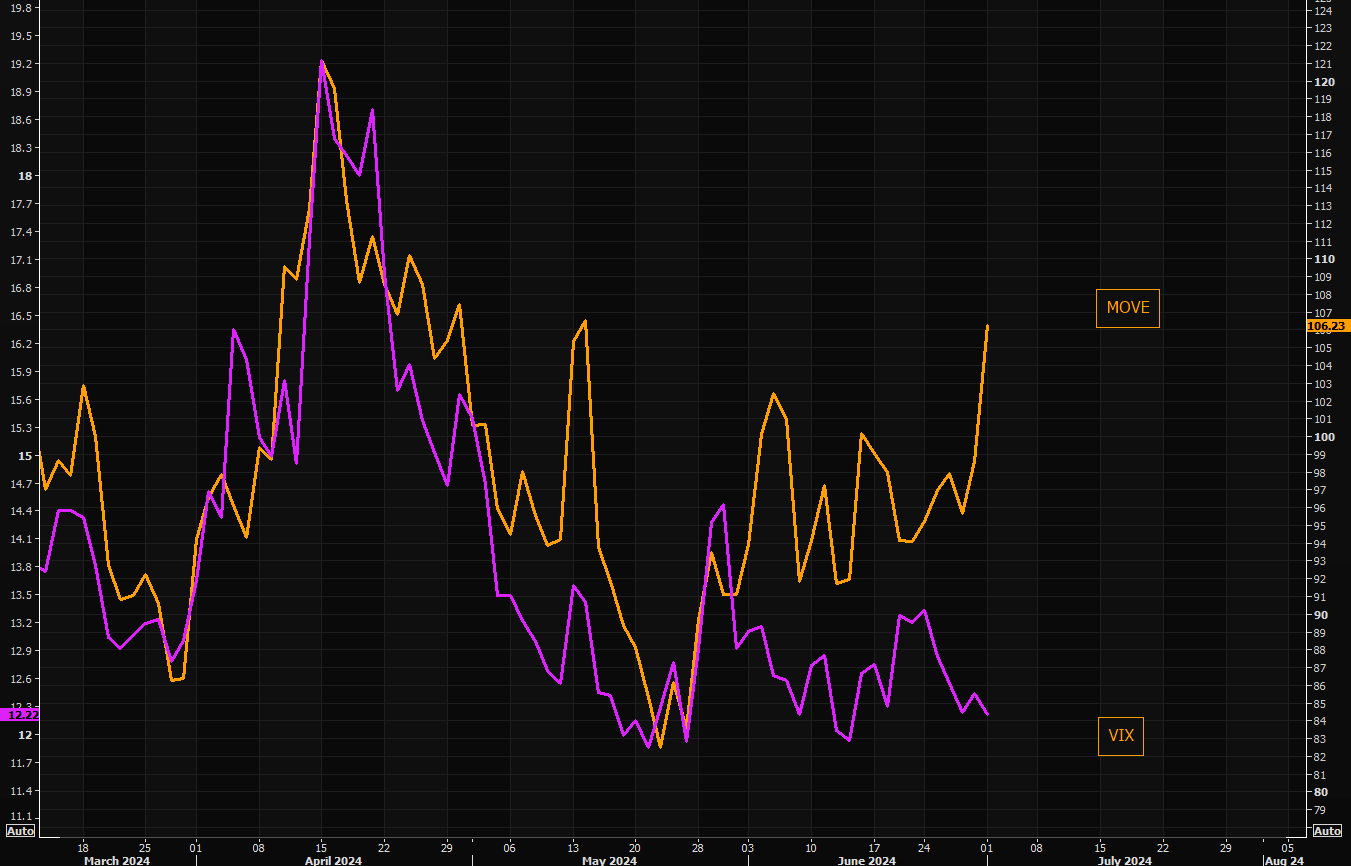Click the 110 value on the right axis

coord(1323,259)
